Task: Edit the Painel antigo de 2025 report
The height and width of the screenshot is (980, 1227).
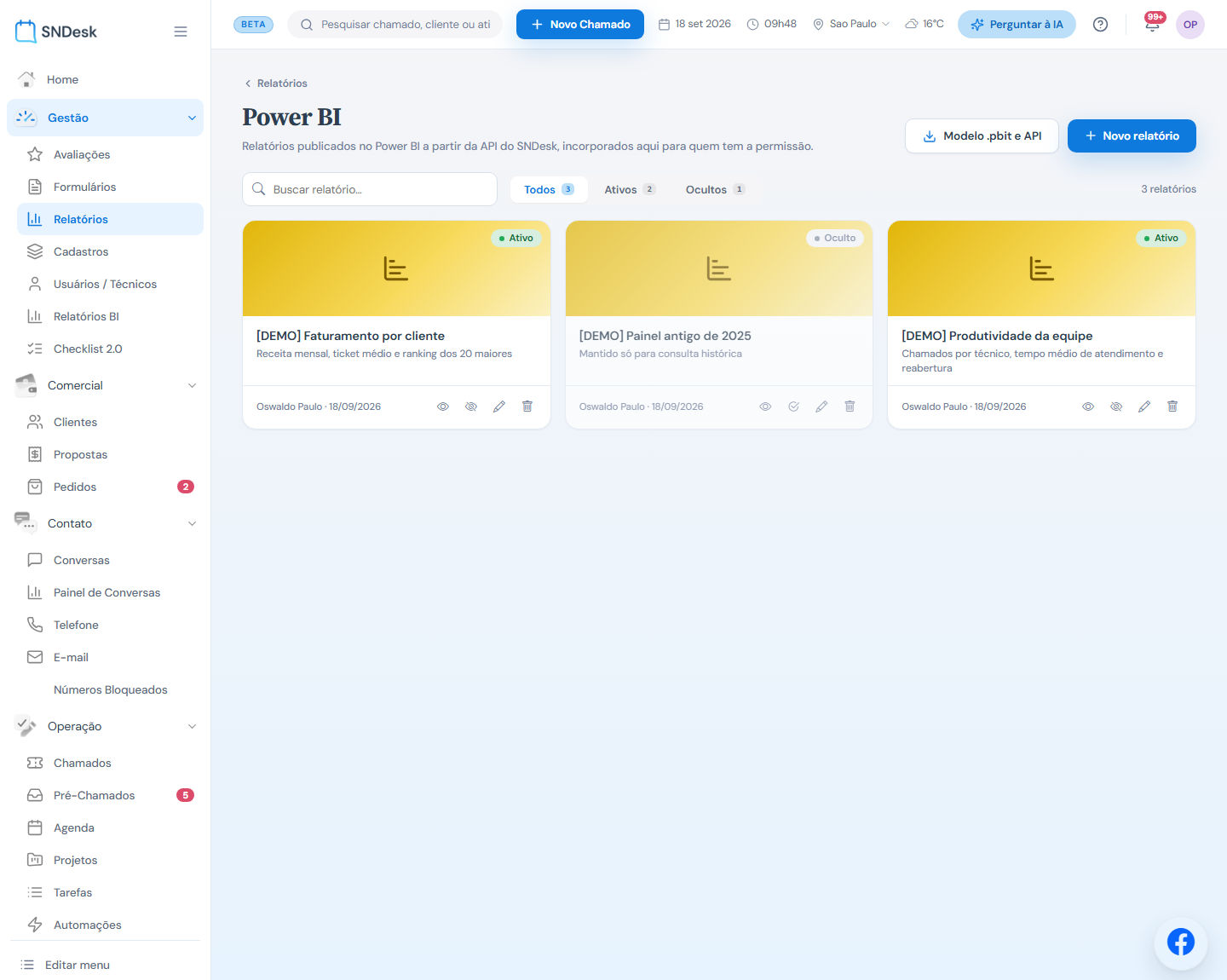Action: (821, 406)
